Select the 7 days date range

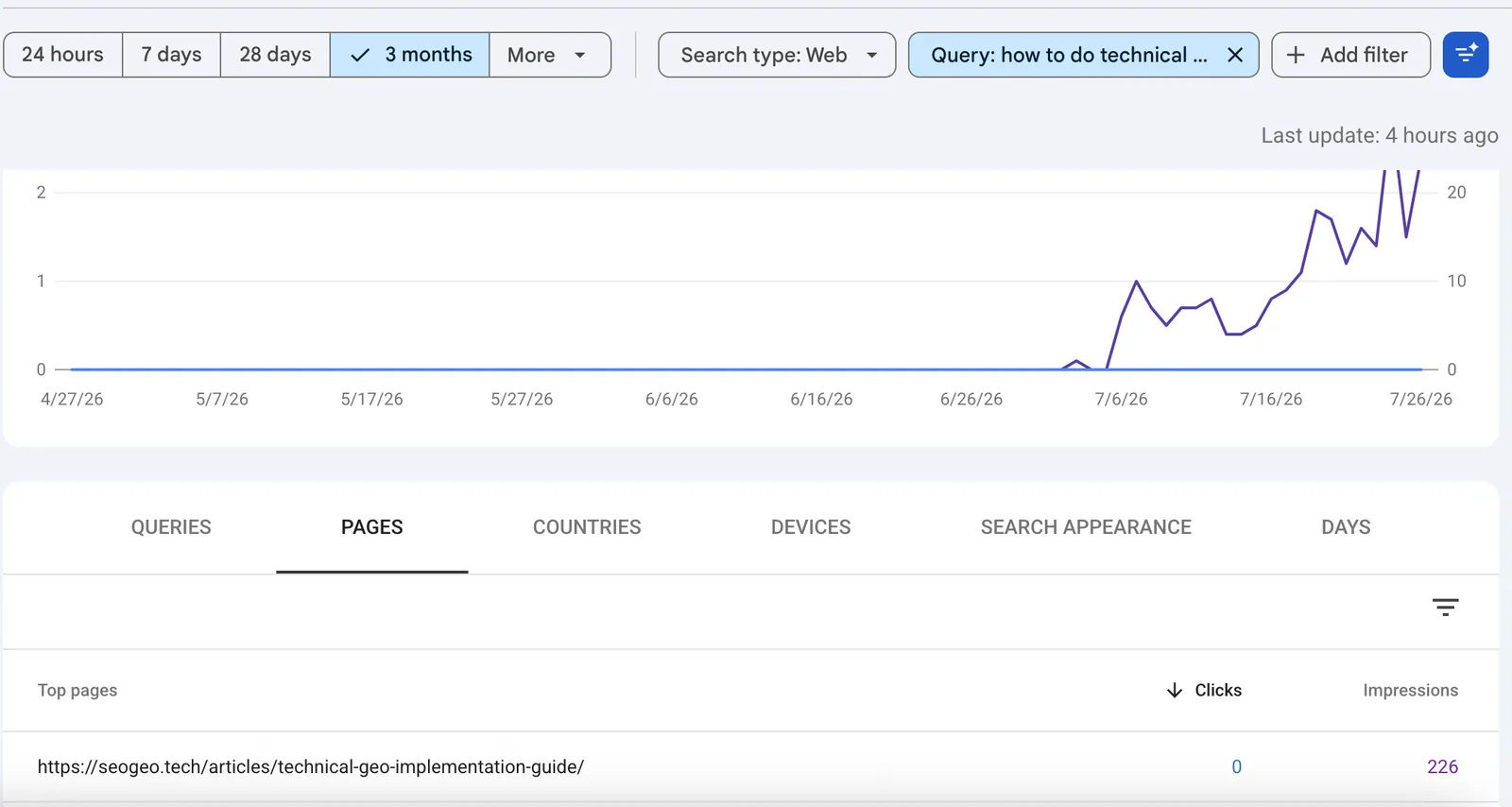[172, 55]
